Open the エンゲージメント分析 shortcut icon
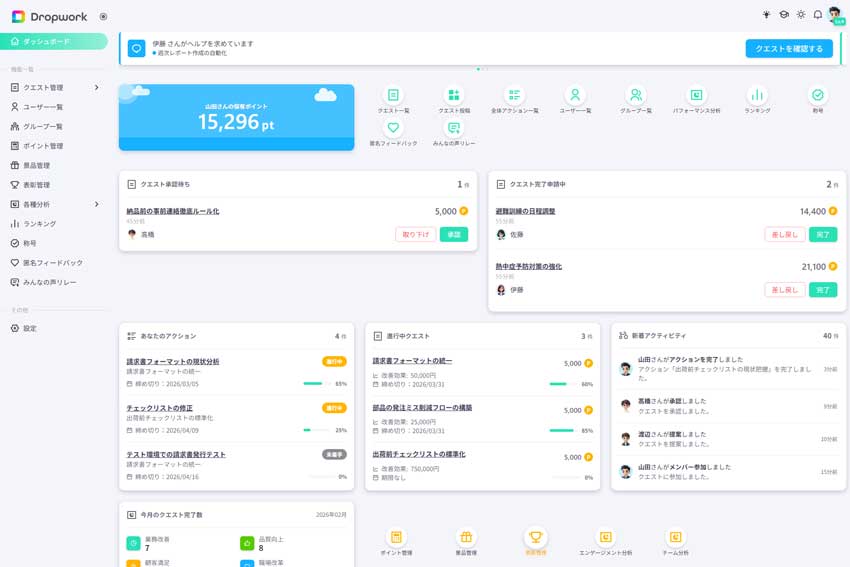 [x=606, y=537]
